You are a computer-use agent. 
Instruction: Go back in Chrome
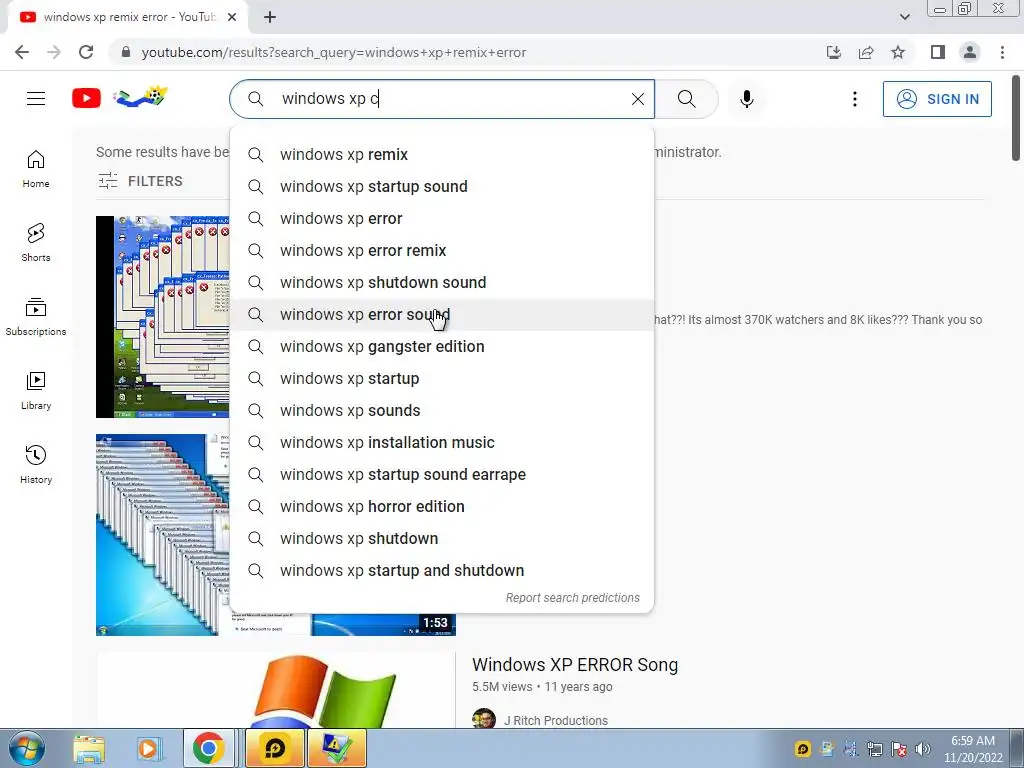click(x=22, y=52)
